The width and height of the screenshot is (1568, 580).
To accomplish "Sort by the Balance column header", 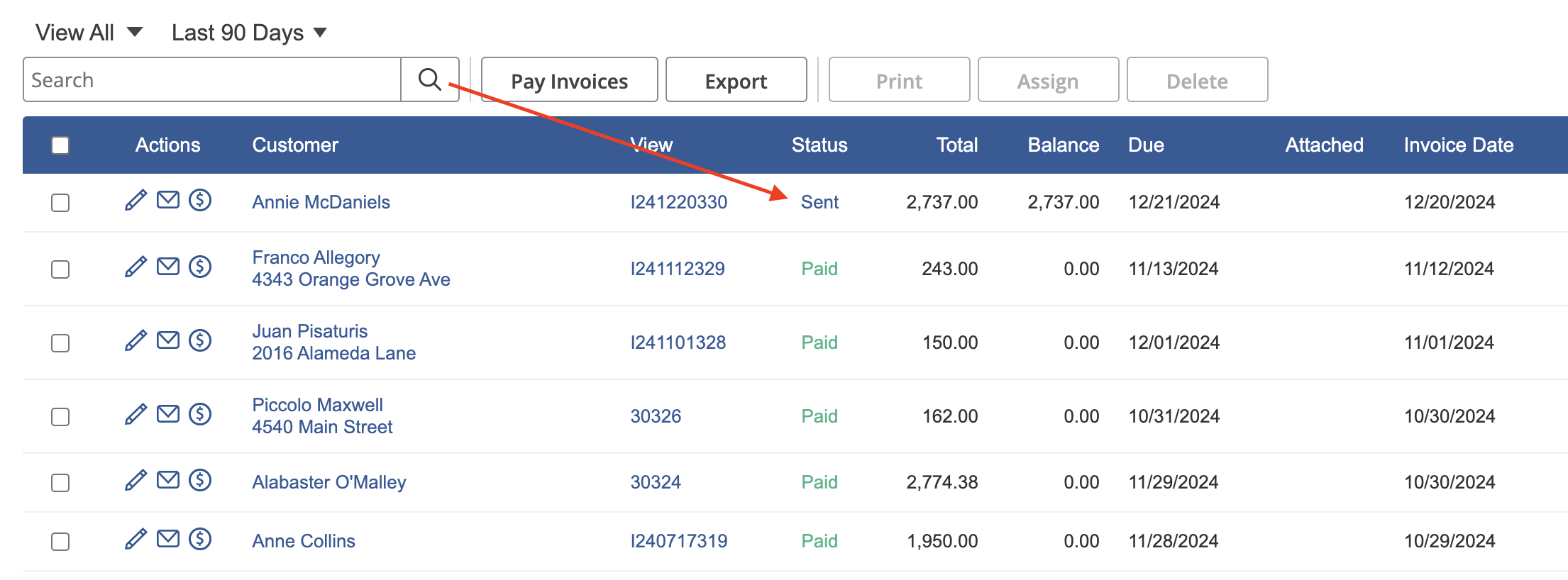I will coord(1064,145).
